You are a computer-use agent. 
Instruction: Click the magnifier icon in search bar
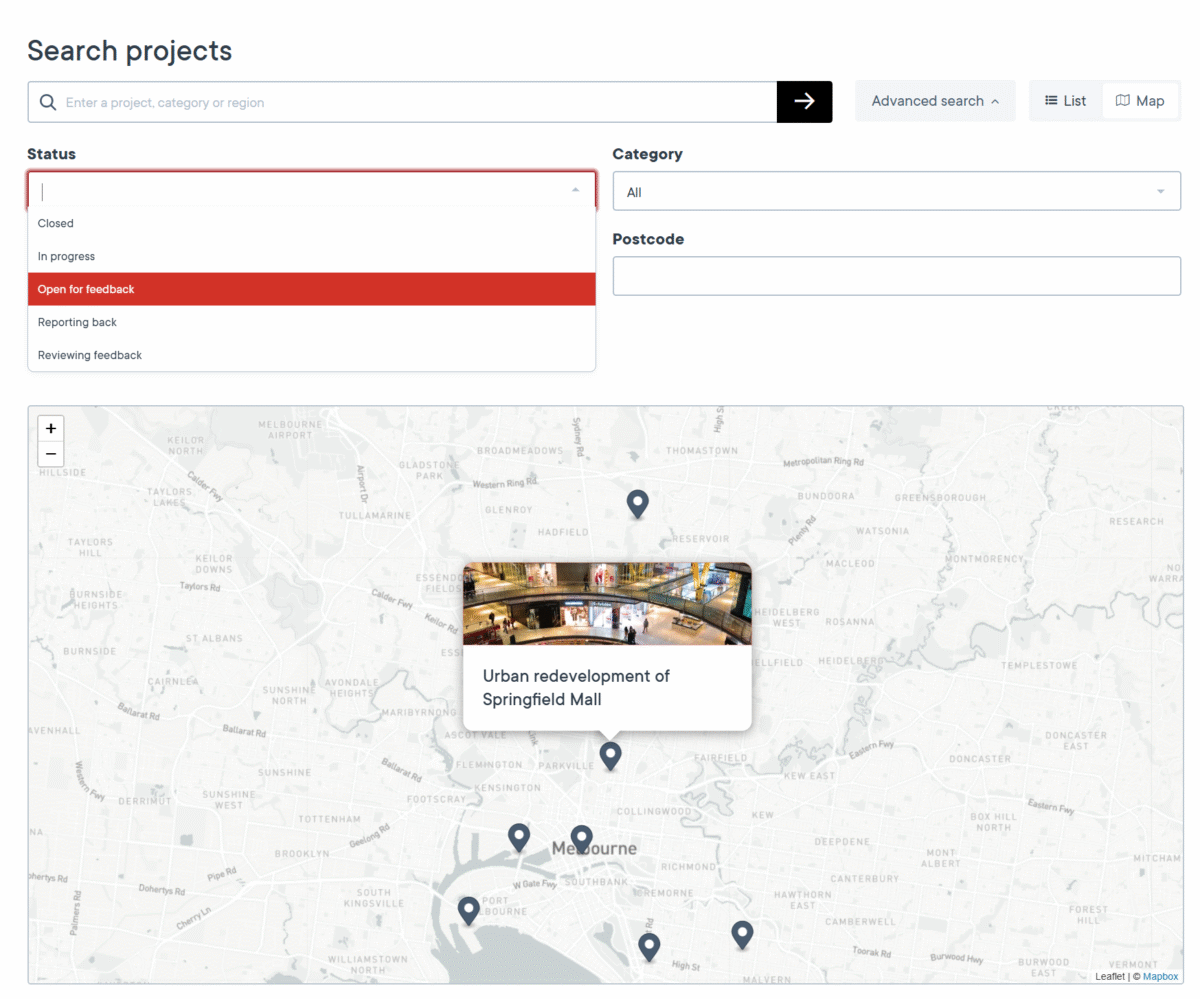point(47,102)
